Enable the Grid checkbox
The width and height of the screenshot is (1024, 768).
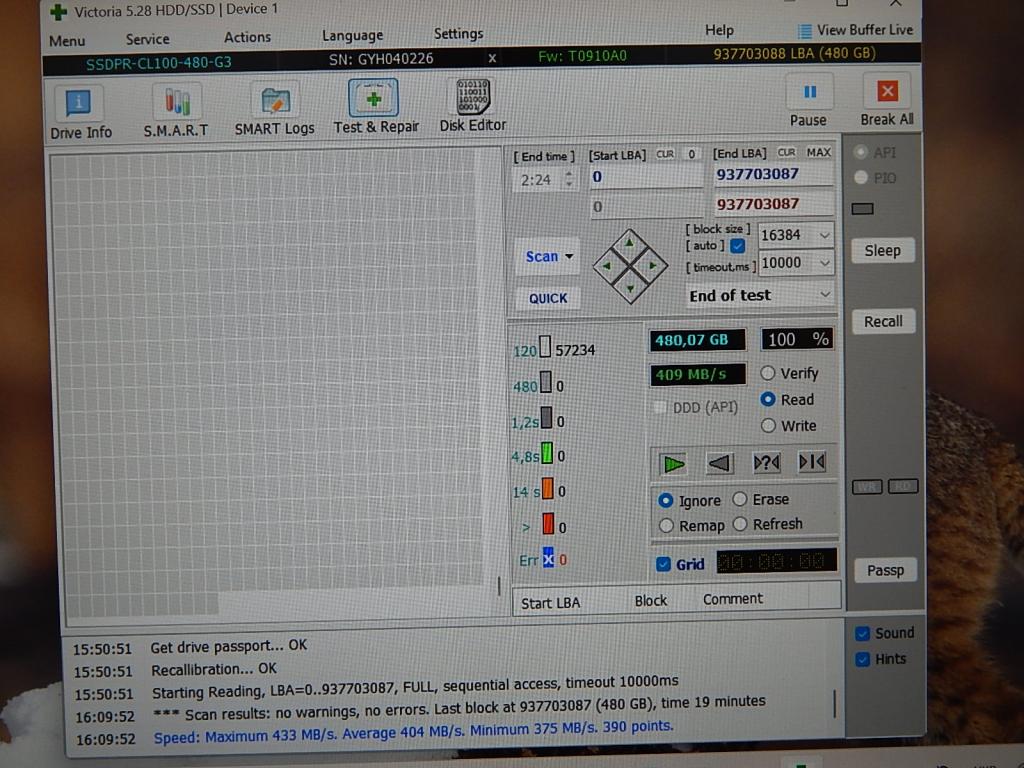pyautogui.click(x=663, y=565)
